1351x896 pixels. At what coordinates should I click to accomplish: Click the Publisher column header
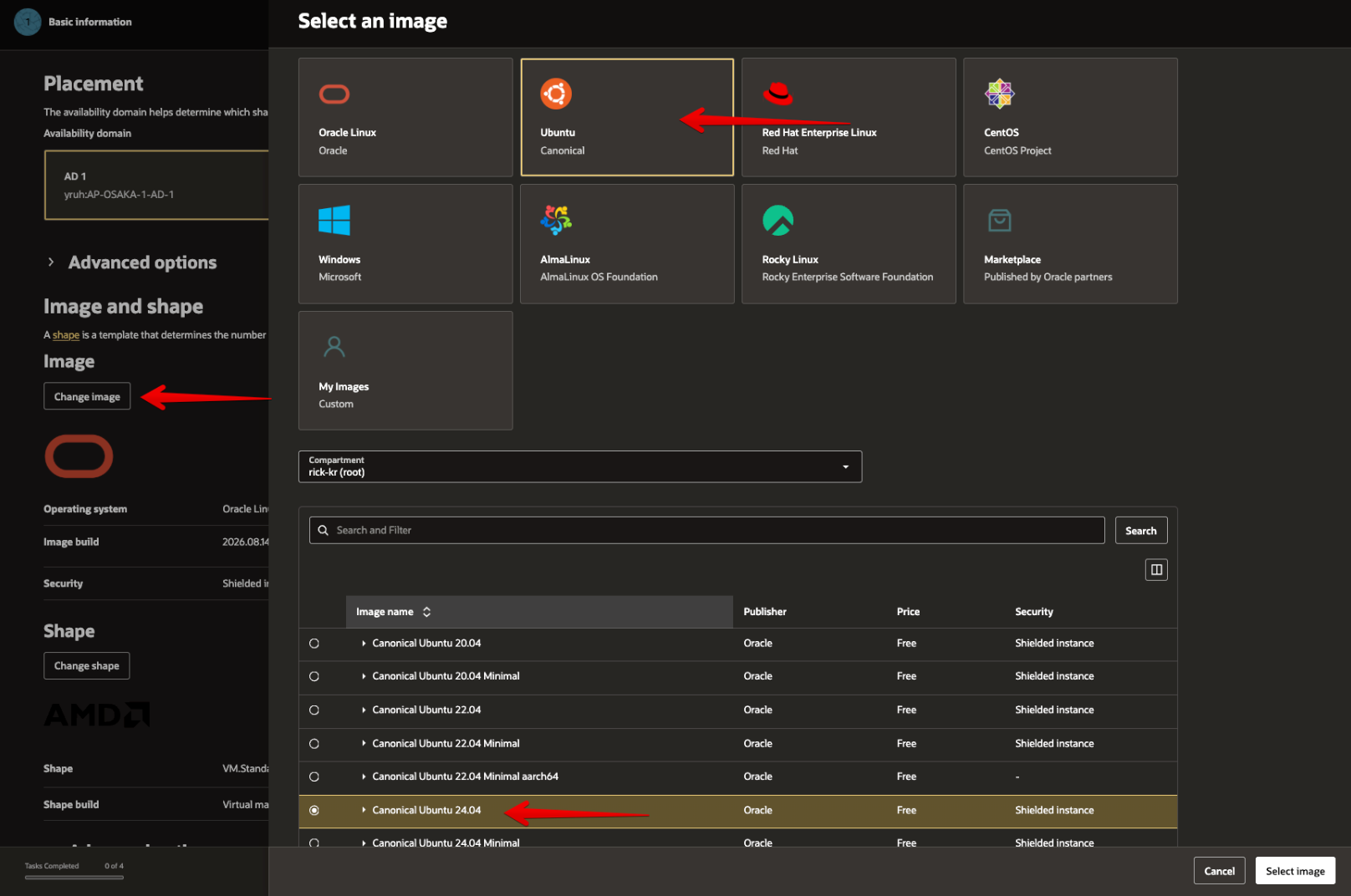coord(765,612)
